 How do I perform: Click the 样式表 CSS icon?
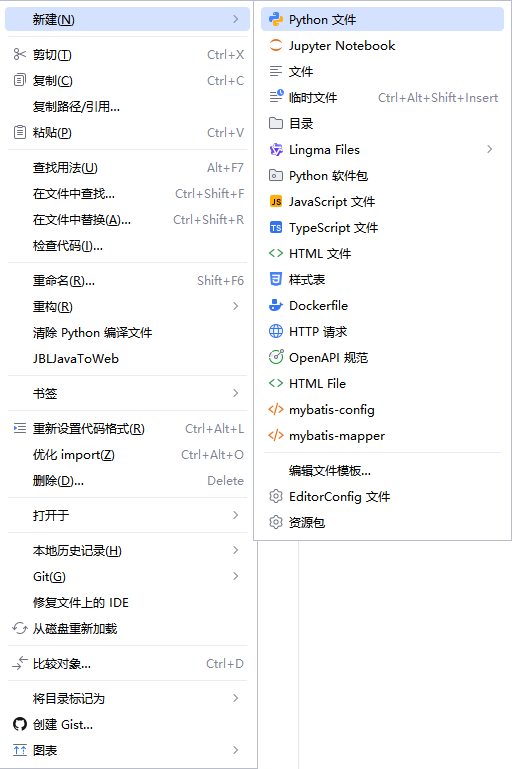point(276,279)
